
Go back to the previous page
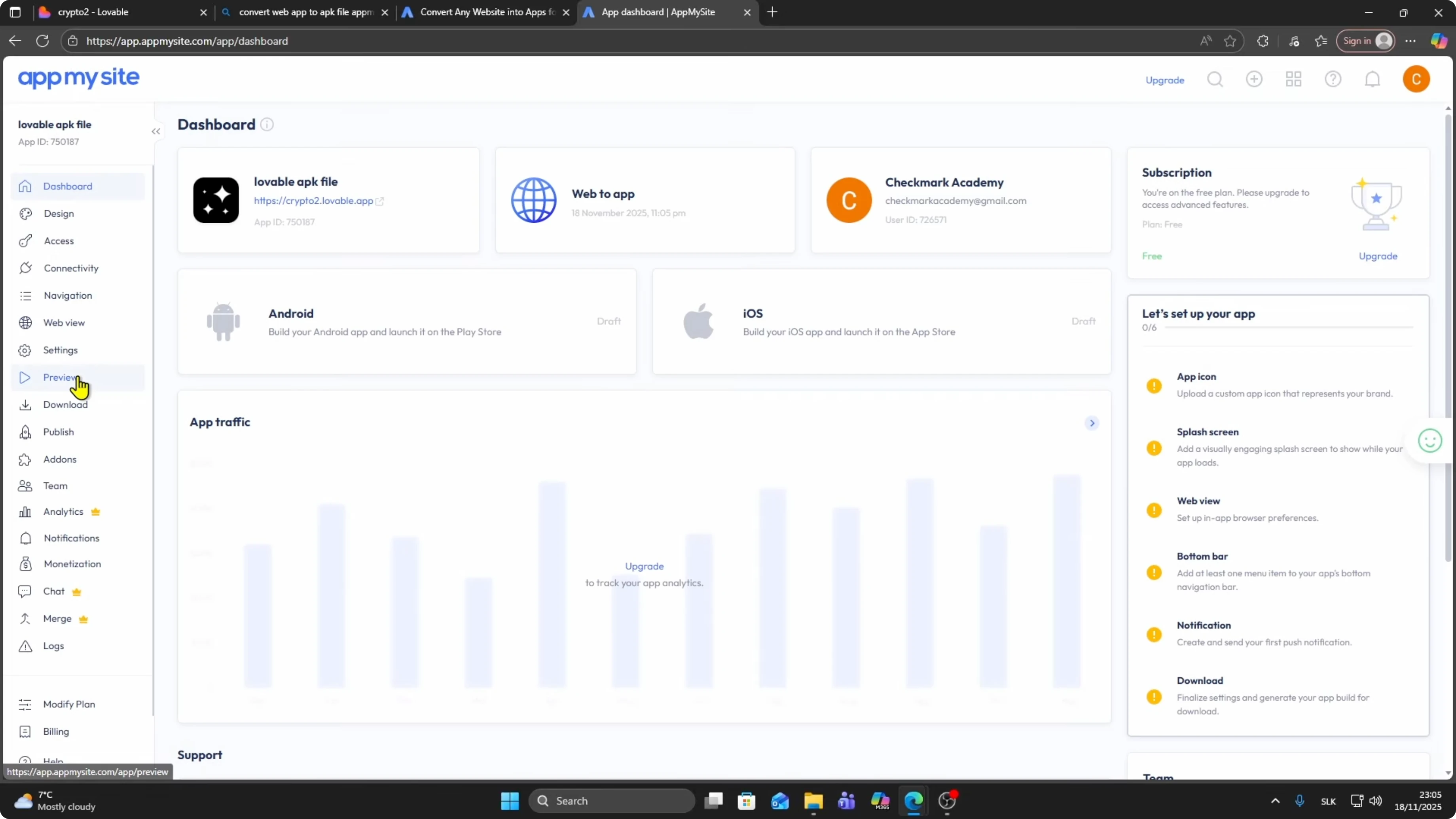(x=15, y=41)
